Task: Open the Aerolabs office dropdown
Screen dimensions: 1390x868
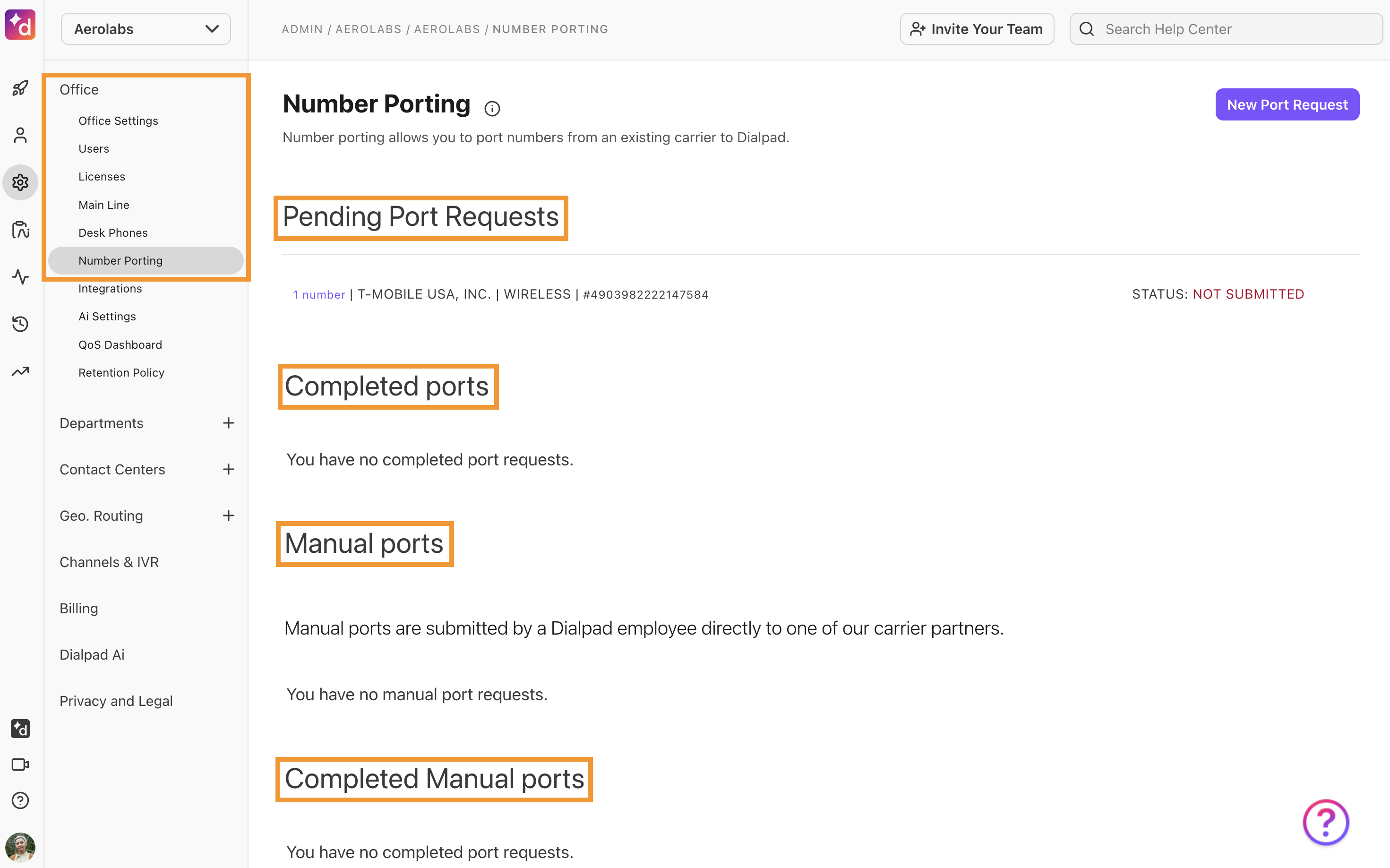Action: tap(146, 29)
